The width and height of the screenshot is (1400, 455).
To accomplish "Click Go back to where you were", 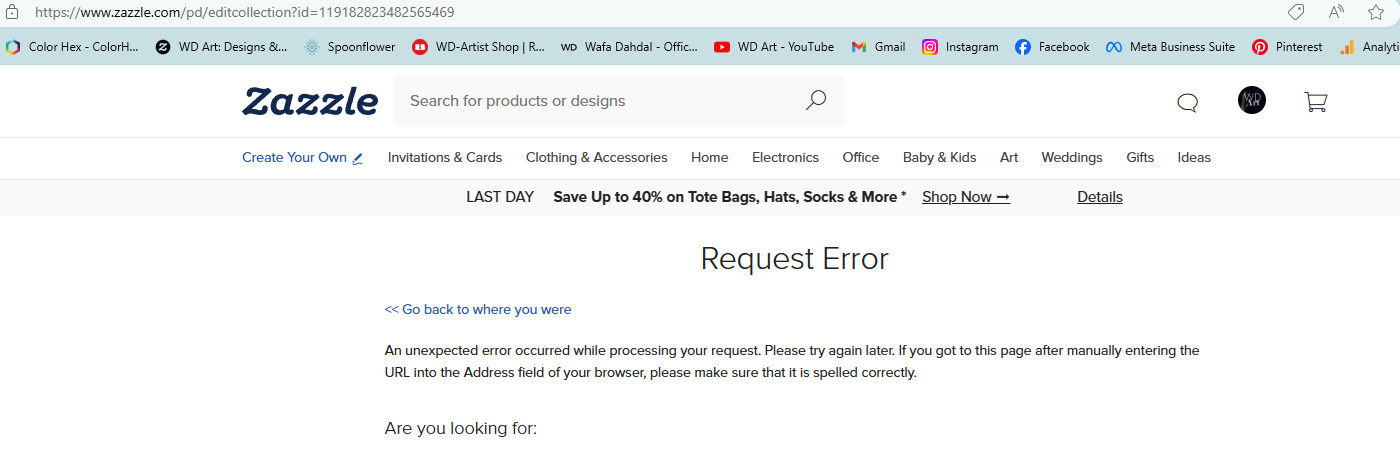I will tap(478, 310).
